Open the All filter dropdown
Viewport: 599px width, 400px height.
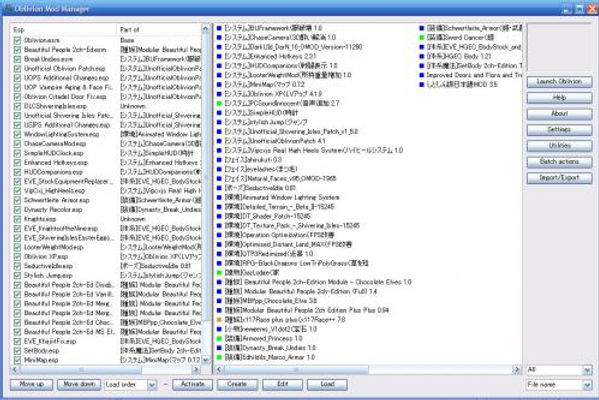pyautogui.click(x=587, y=370)
